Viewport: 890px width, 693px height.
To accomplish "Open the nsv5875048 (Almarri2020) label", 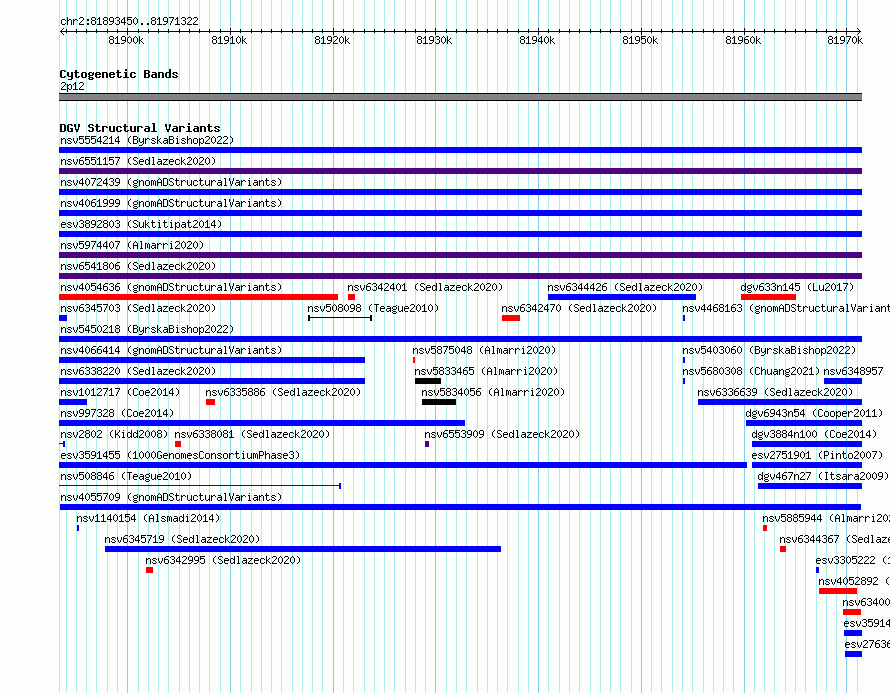I will tap(484, 350).
